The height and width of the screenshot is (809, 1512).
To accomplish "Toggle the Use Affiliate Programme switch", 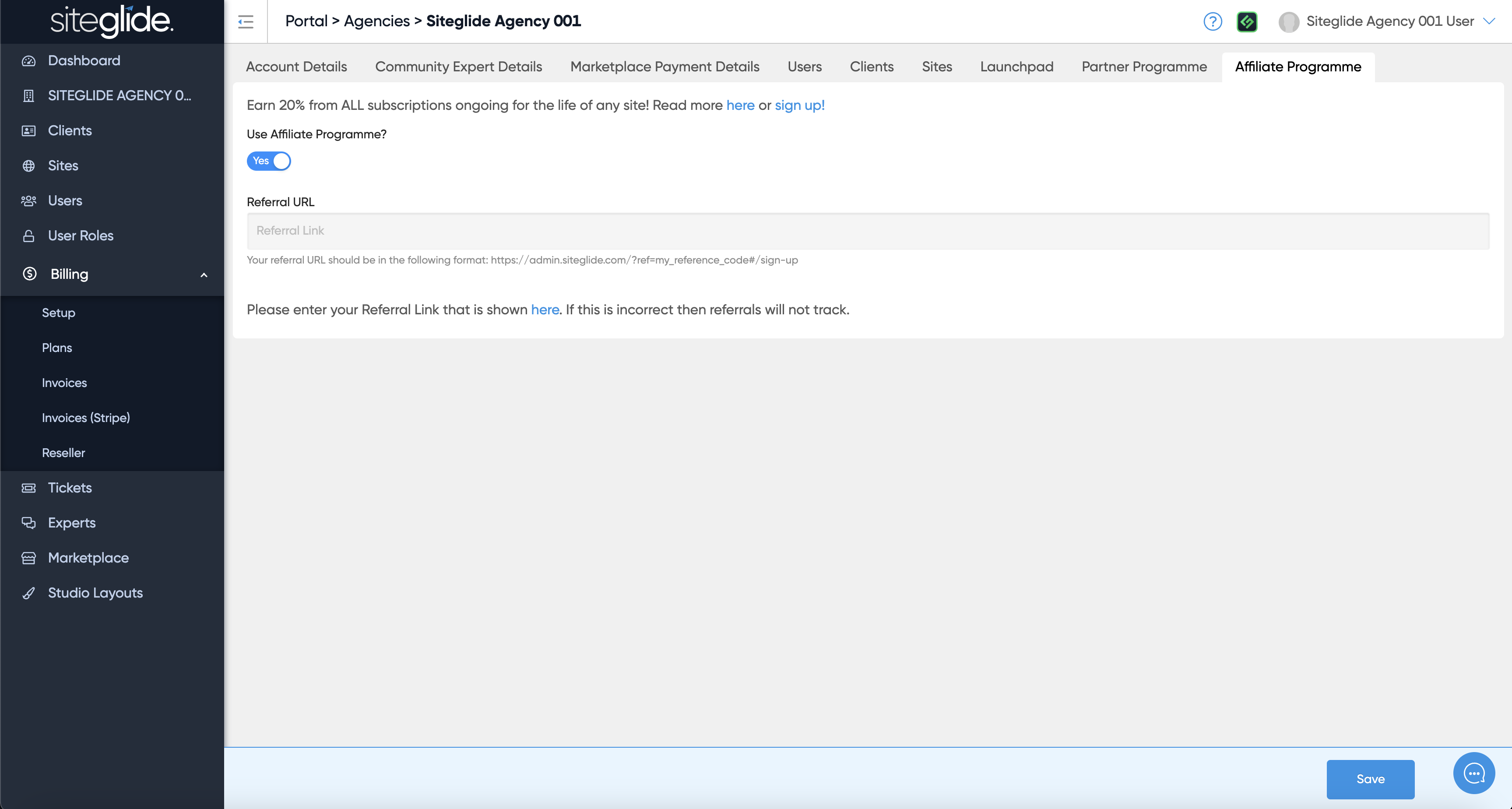I will (269, 161).
